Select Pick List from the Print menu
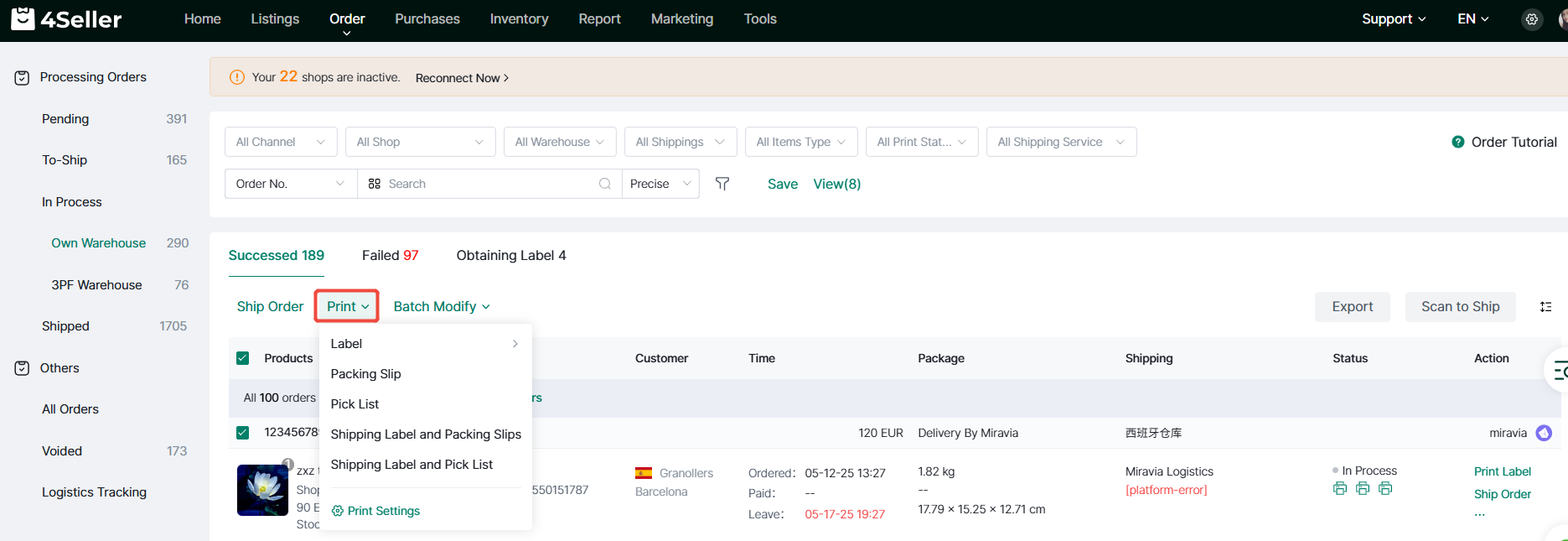1568x541 pixels. pyautogui.click(x=425, y=404)
